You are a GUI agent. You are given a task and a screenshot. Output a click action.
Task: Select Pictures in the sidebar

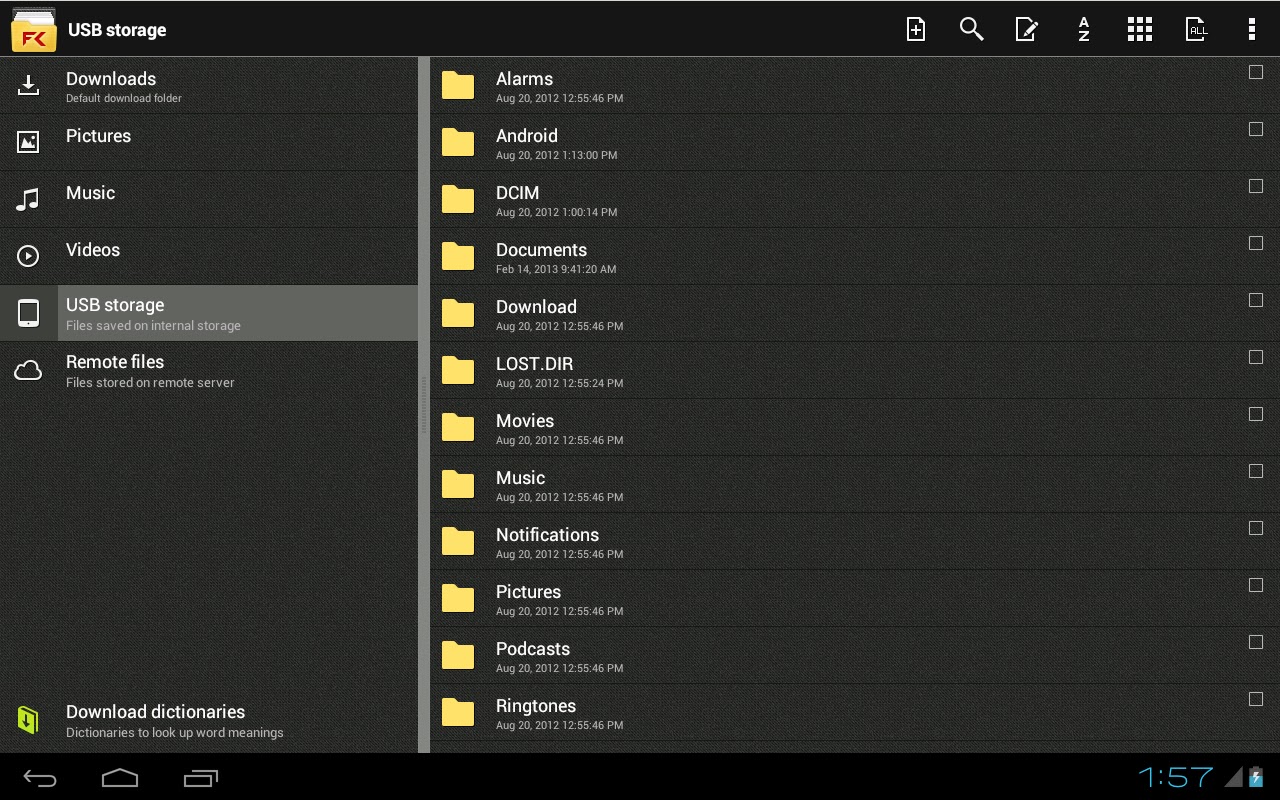tap(209, 143)
